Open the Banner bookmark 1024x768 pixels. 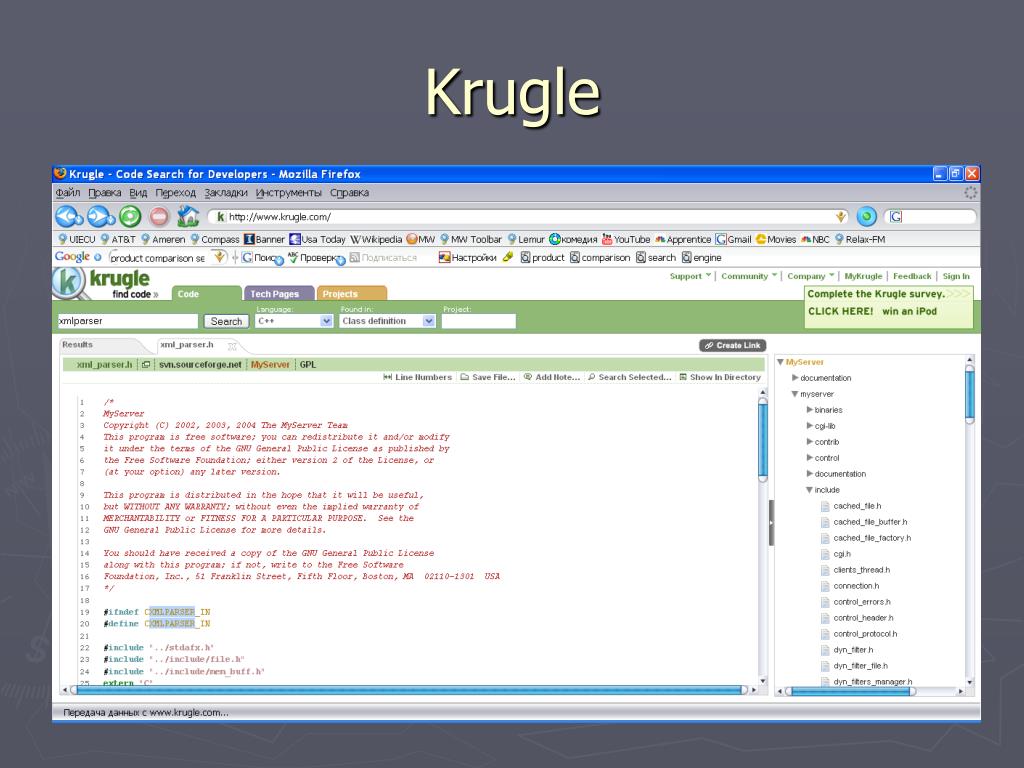(264, 240)
